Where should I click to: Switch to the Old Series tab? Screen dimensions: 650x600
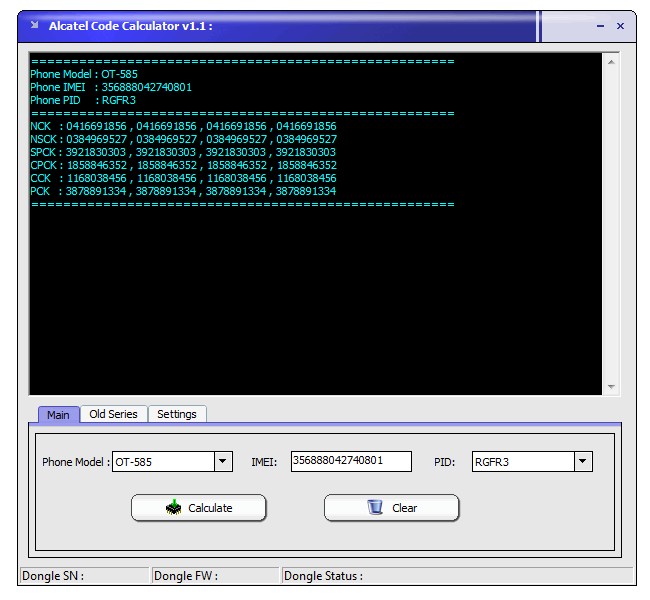113,414
